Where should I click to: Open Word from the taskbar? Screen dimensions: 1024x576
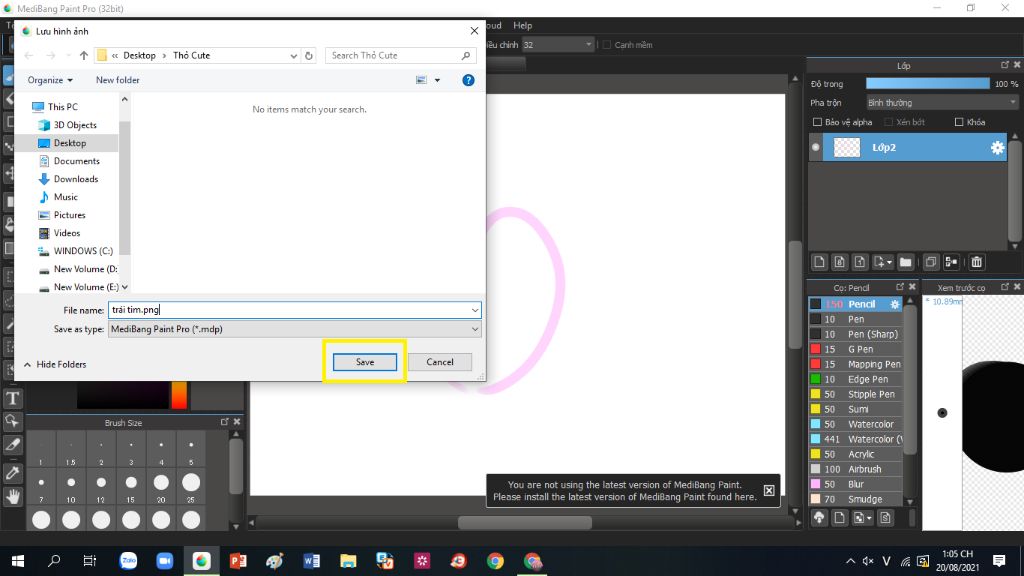[x=312, y=560]
